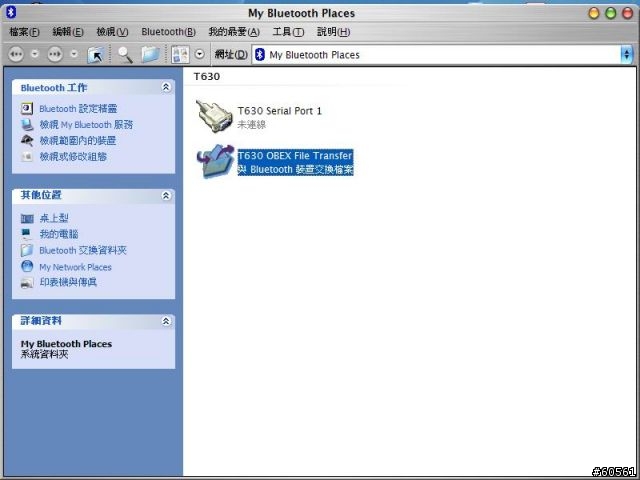Open the 我的最愛(A) menu
The height and width of the screenshot is (480, 640).
pyautogui.click(x=234, y=32)
